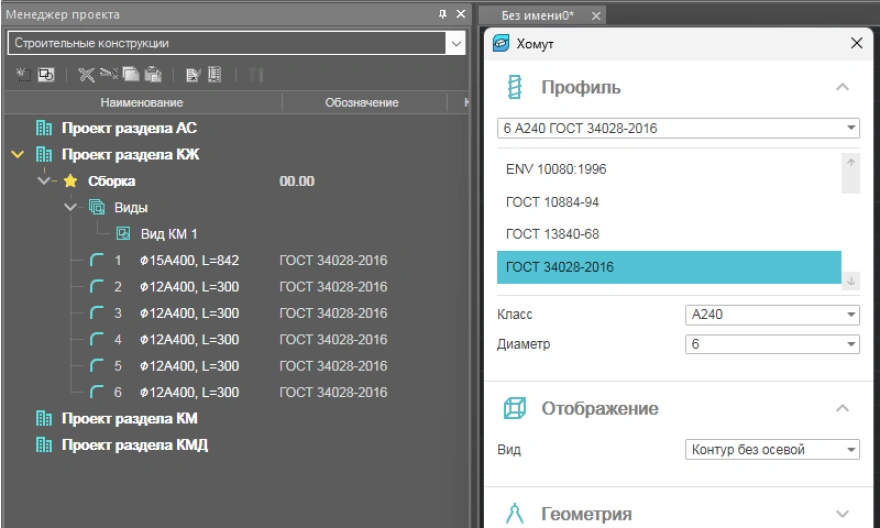Expand the Геометрия section
Viewport: 880px width, 528px height.
pos(842,514)
